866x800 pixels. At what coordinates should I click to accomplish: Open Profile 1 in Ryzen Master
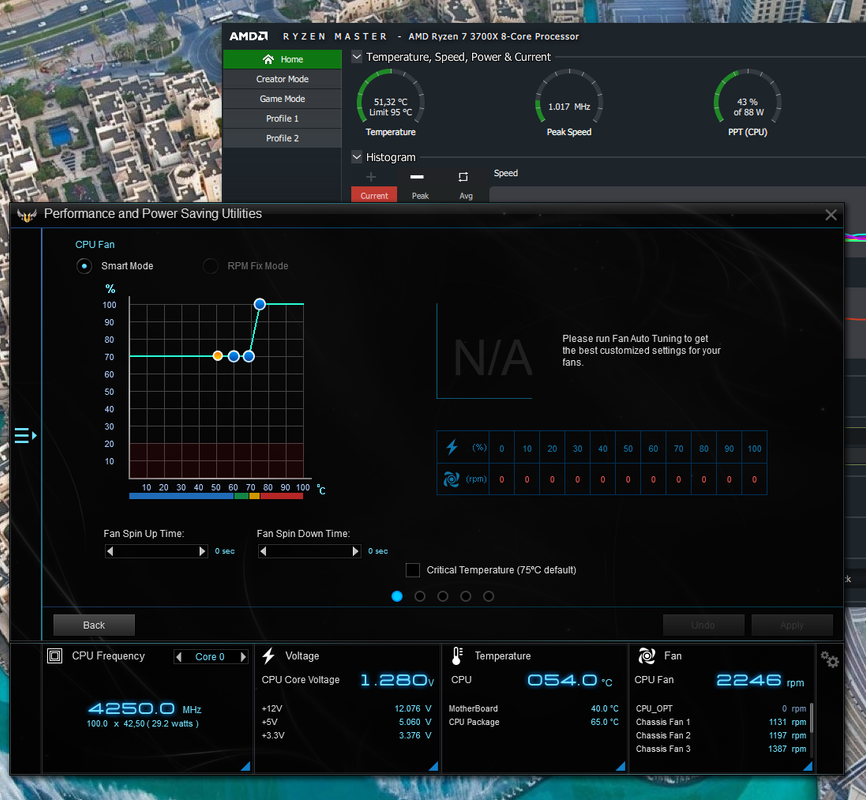click(282, 119)
